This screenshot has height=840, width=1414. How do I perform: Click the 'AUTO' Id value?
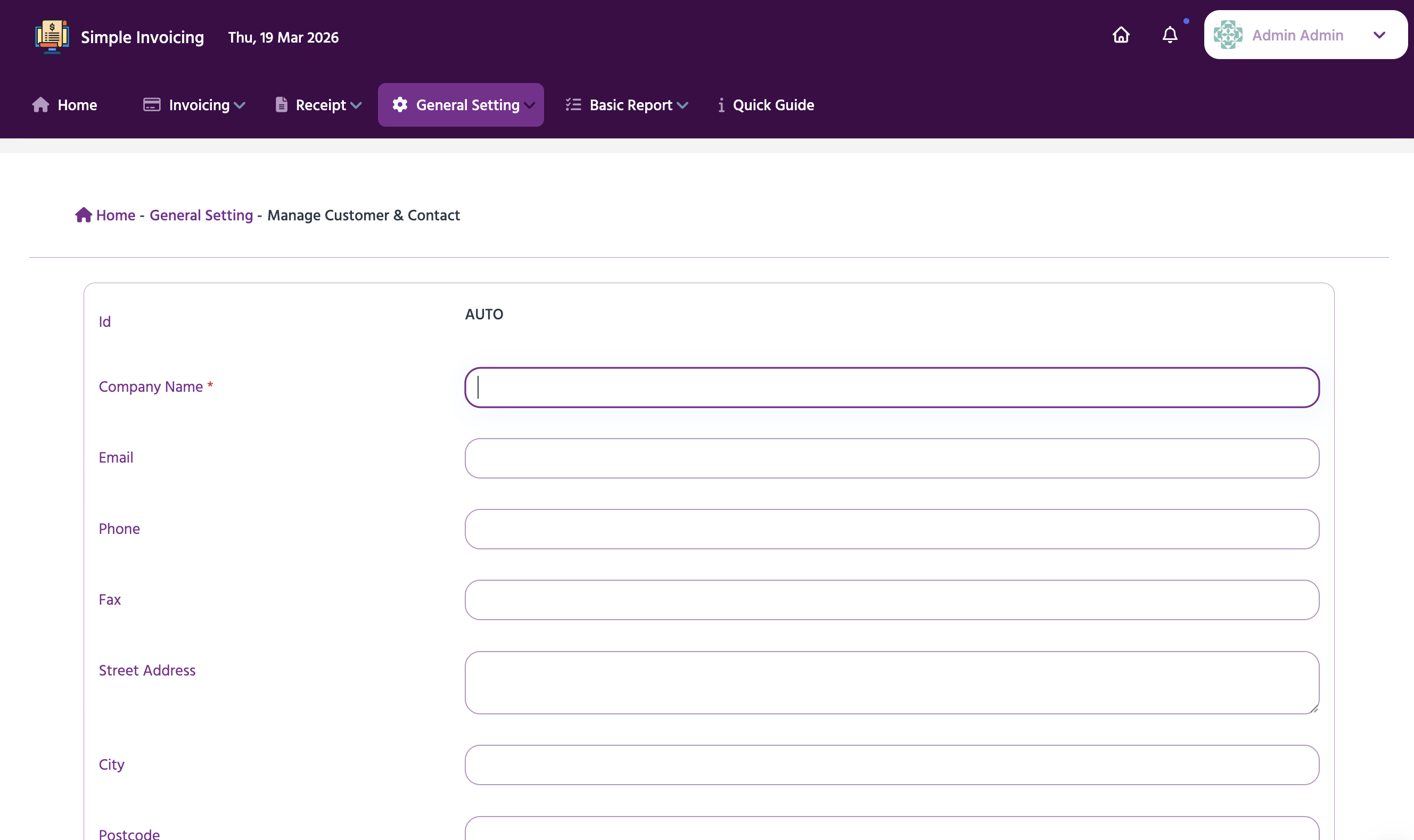point(484,314)
